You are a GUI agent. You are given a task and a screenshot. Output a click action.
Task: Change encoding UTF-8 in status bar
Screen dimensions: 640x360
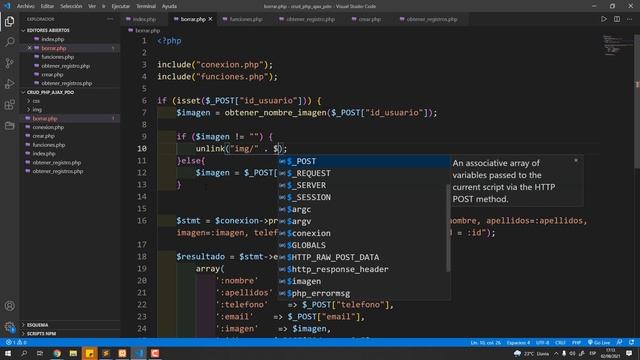point(542,342)
